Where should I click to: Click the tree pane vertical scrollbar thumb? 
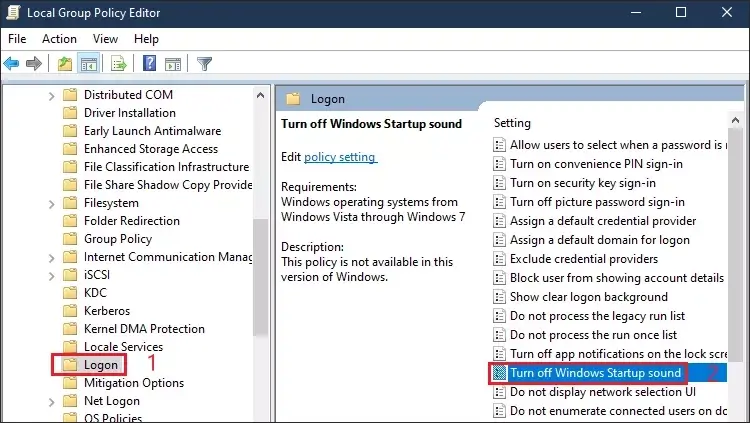pos(261,278)
